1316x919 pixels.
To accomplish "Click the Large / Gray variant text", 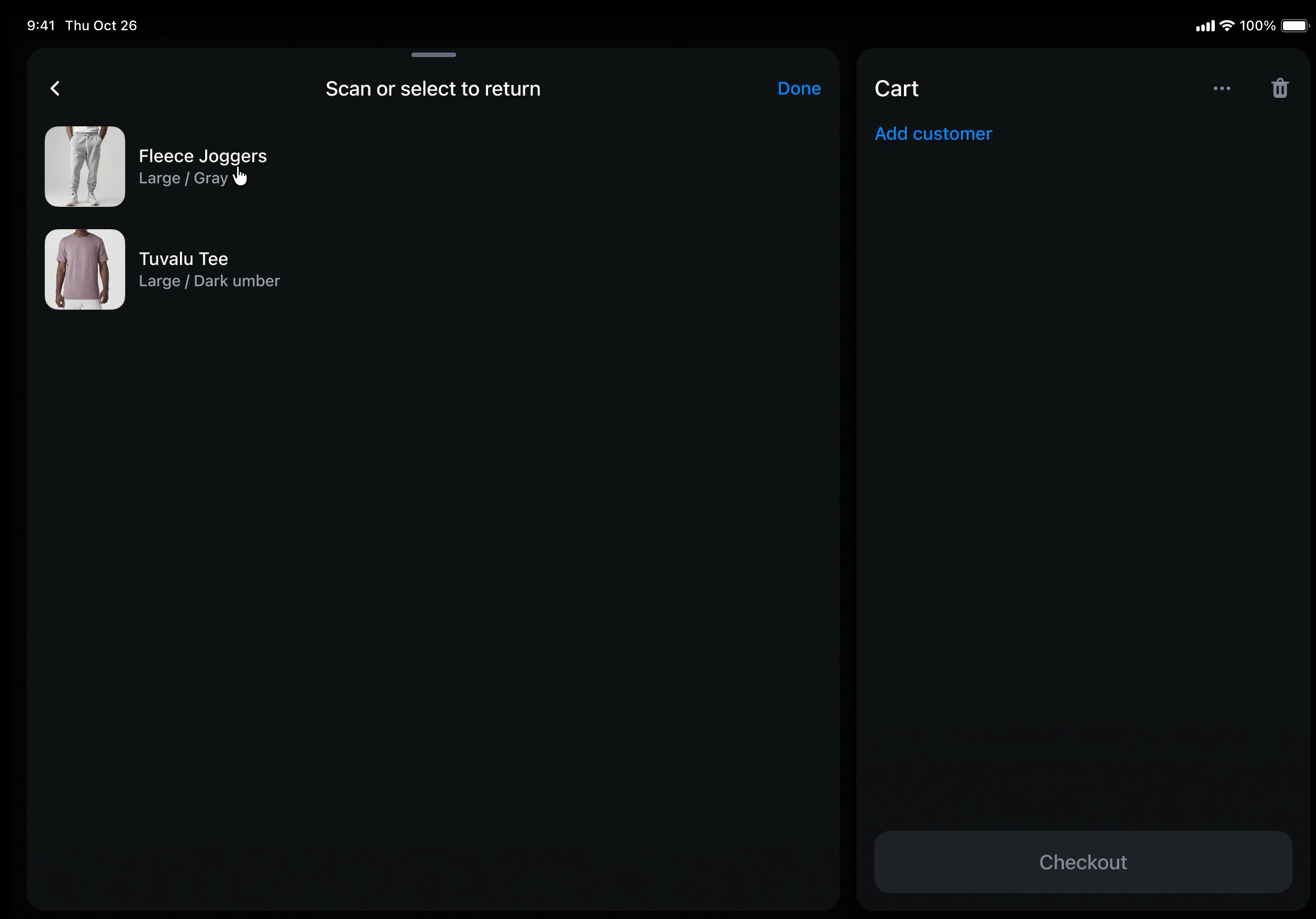I will [x=183, y=178].
